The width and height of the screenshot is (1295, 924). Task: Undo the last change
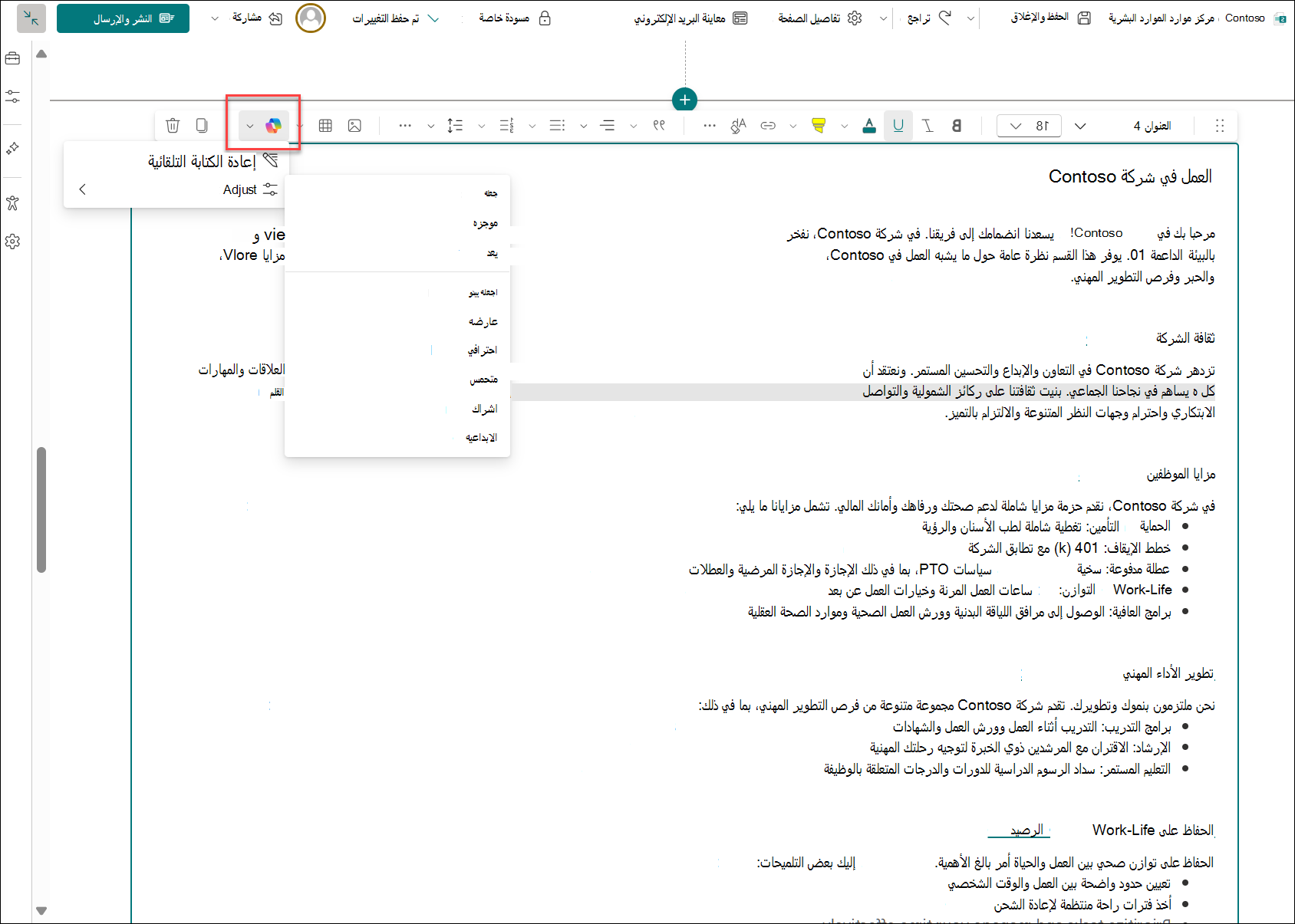click(x=930, y=18)
